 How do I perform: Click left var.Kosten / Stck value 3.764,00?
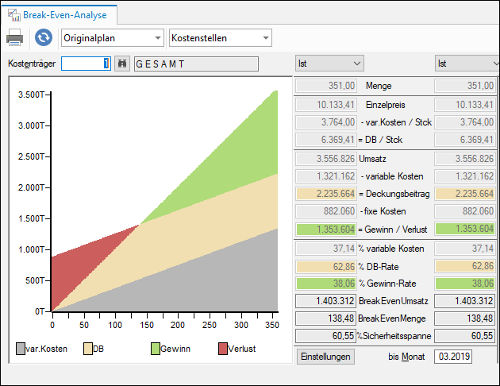pos(326,122)
